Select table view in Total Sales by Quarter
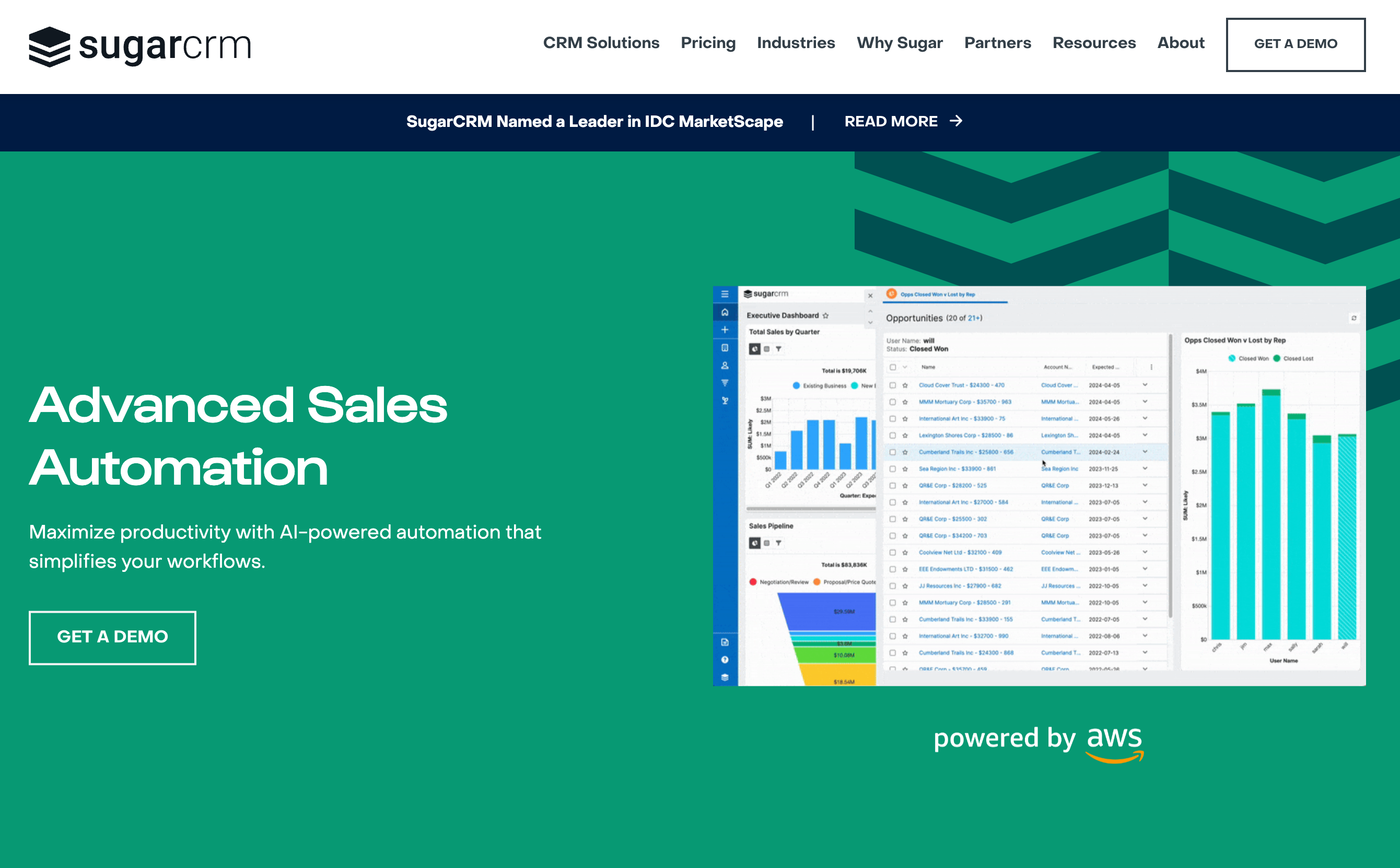Viewport: 1400px width, 868px height. coord(767,349)
